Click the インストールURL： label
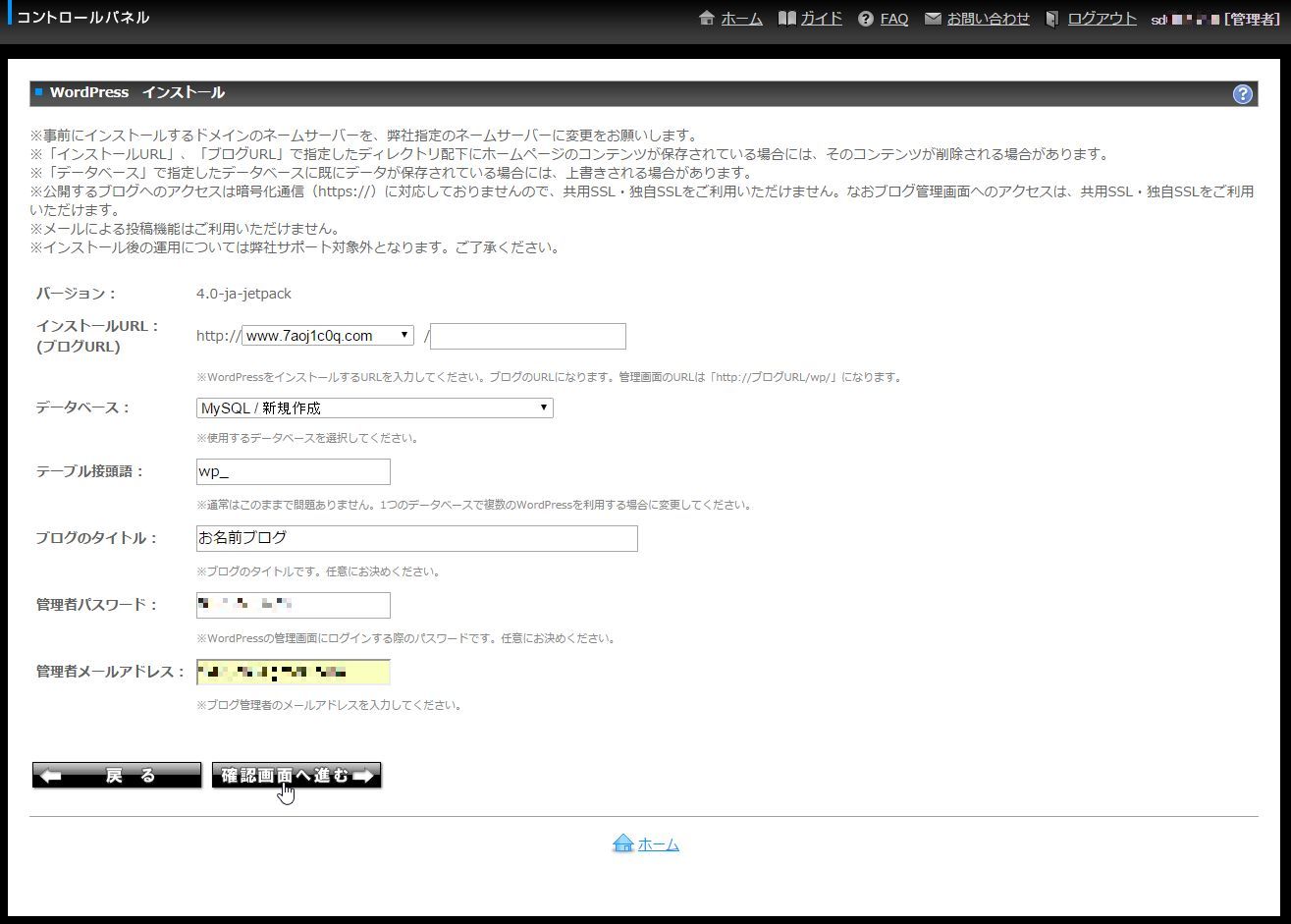This screenshot has width=1291, height=924. [98, 326]
